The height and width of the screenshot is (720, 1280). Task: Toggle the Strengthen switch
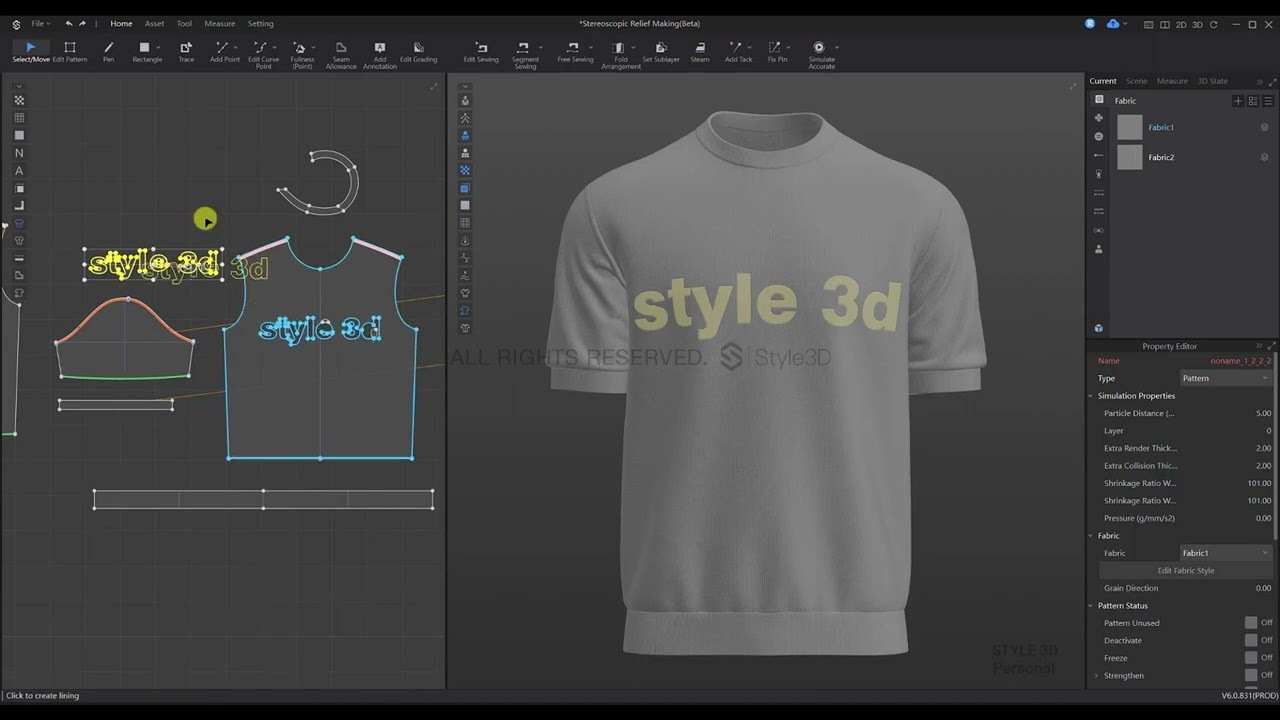pyautogui.click(x=1251, y=675)
